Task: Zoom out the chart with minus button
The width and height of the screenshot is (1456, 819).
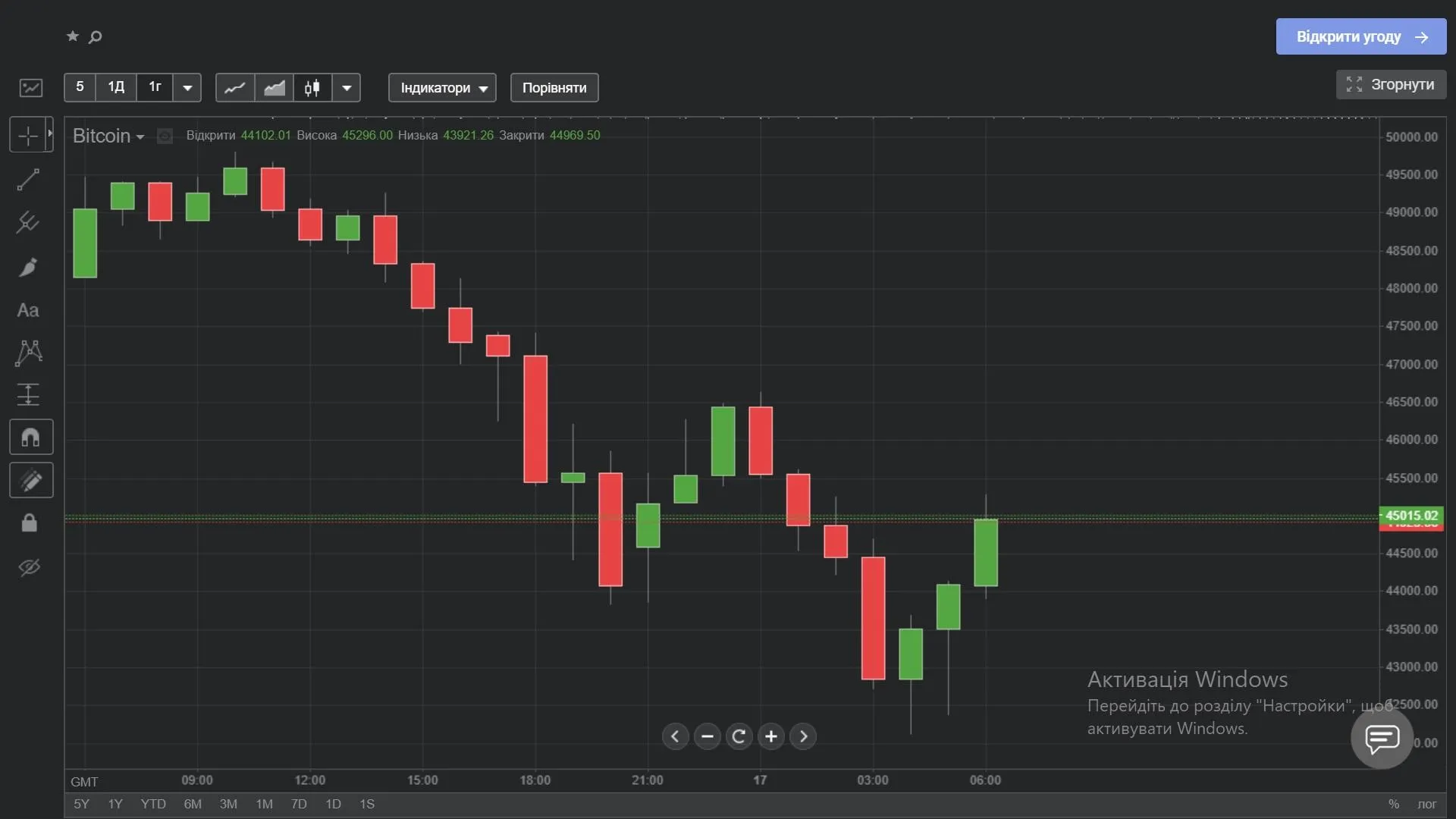Action: pyautogui.click(x=708, y=736)
